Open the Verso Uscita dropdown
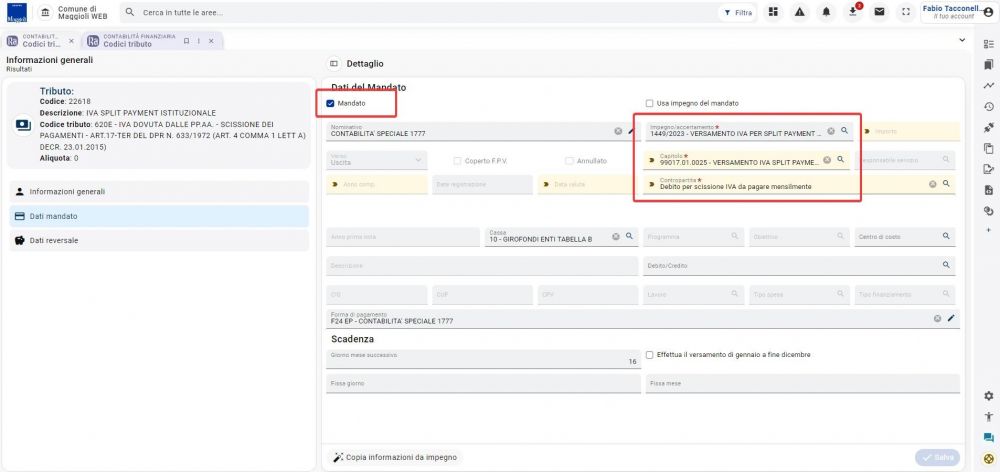 (x=376, y=160)
